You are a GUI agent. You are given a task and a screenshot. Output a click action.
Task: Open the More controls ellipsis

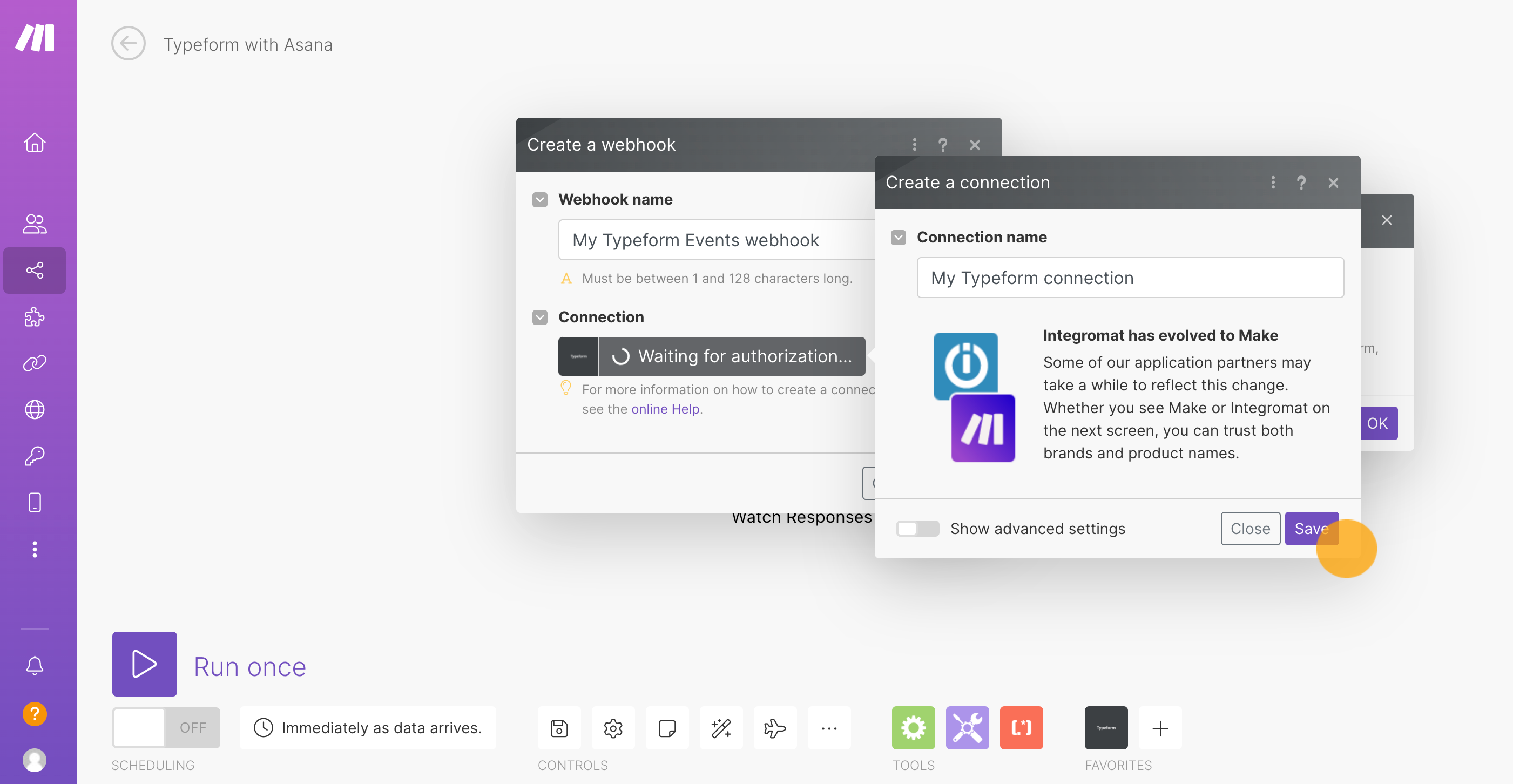(829, 728)
